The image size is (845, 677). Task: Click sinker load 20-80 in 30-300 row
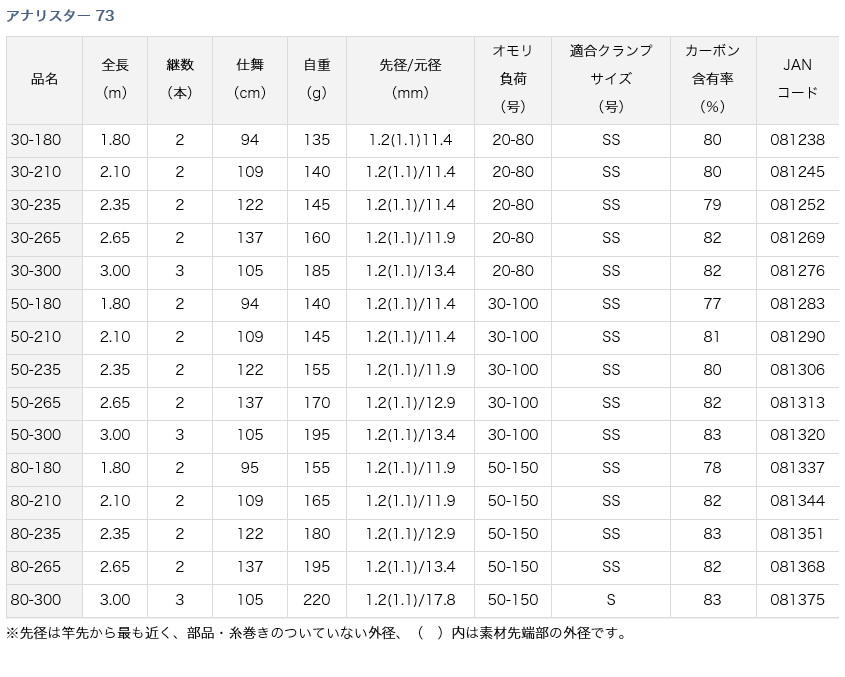point(513,271)
